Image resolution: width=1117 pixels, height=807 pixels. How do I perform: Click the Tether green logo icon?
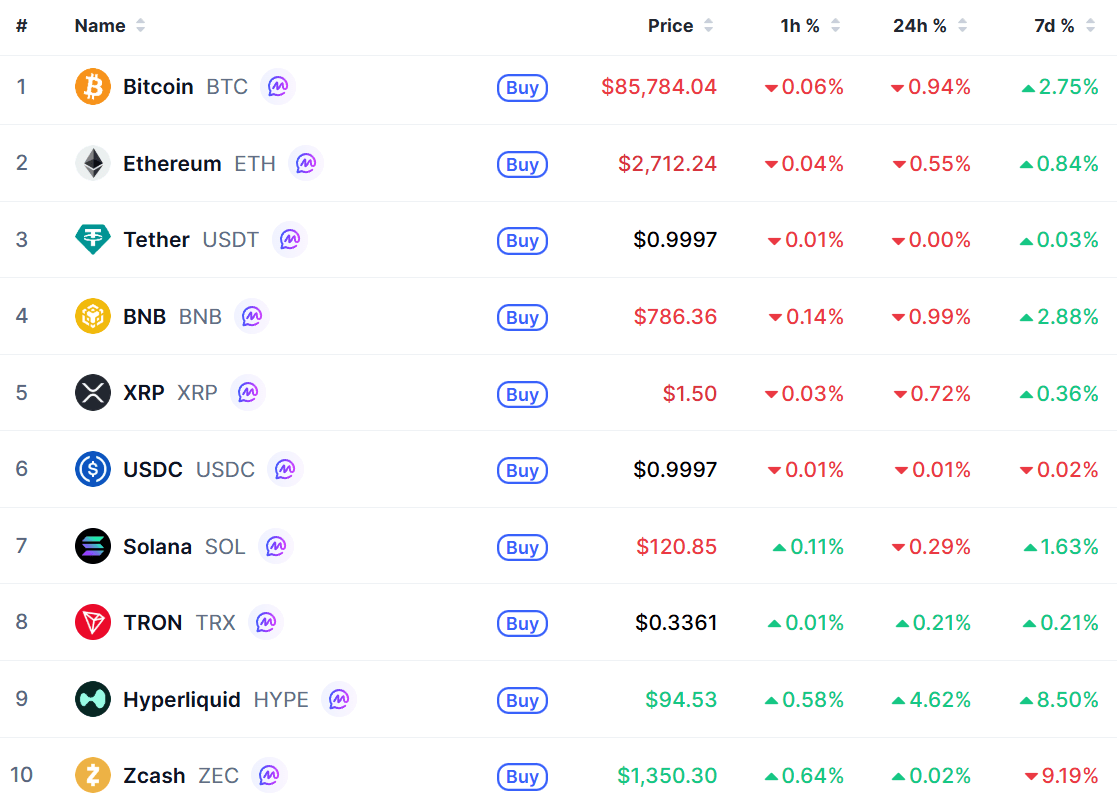point(93,239)
